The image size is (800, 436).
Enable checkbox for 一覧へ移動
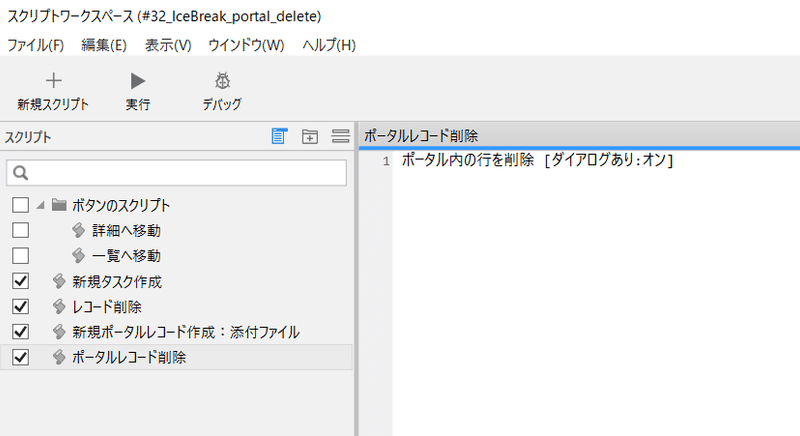tap(20, 255)
